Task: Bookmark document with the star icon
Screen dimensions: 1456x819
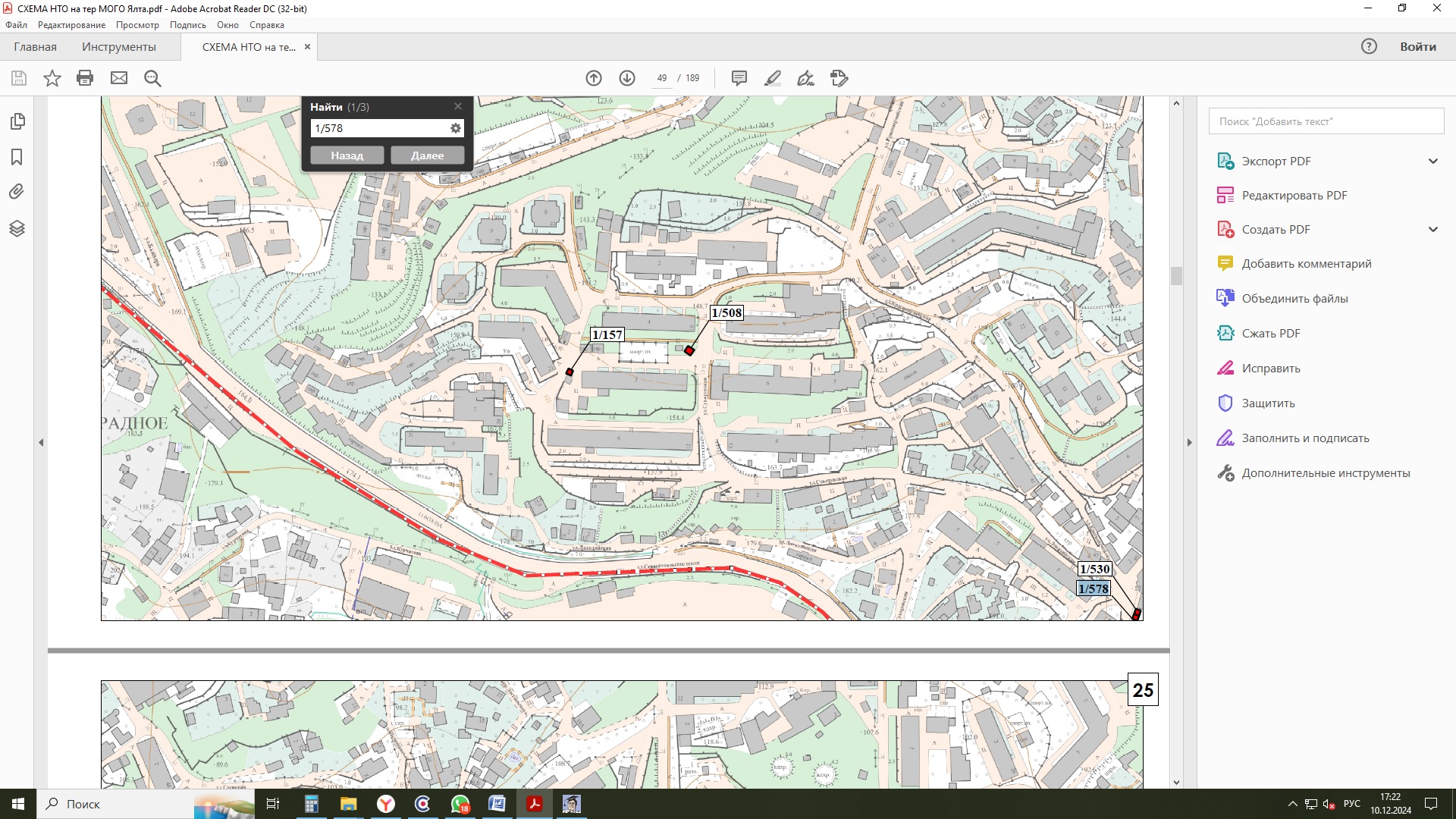Action: [52, 78]
